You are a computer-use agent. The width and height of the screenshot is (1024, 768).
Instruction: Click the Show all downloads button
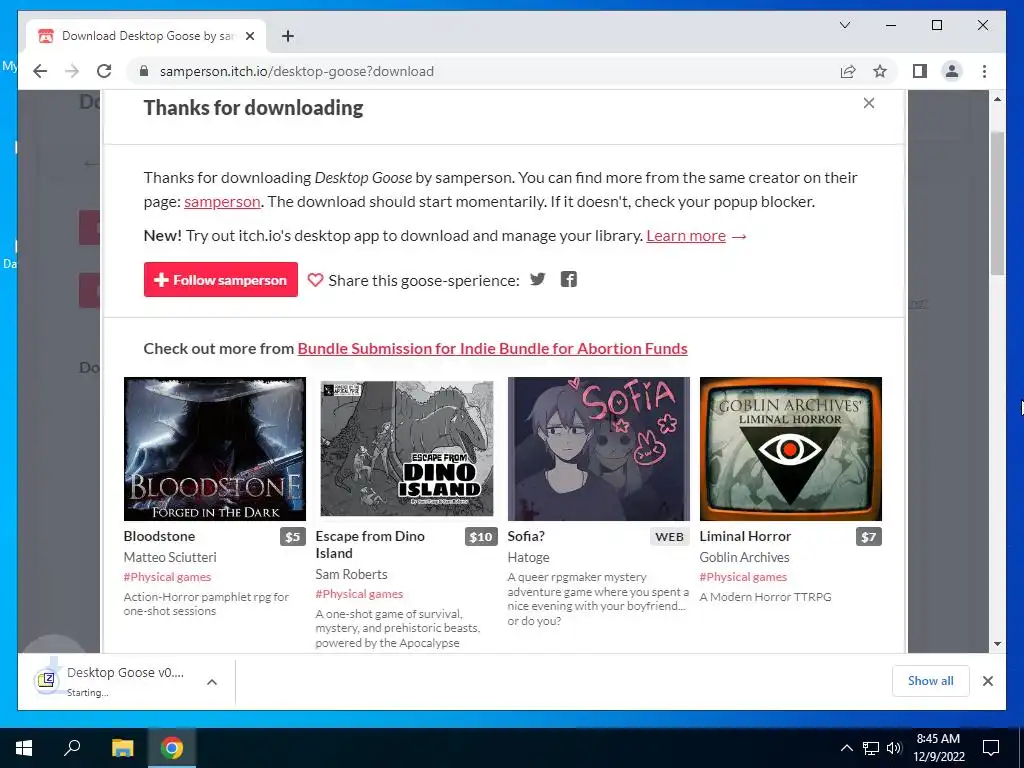(931, 681)
